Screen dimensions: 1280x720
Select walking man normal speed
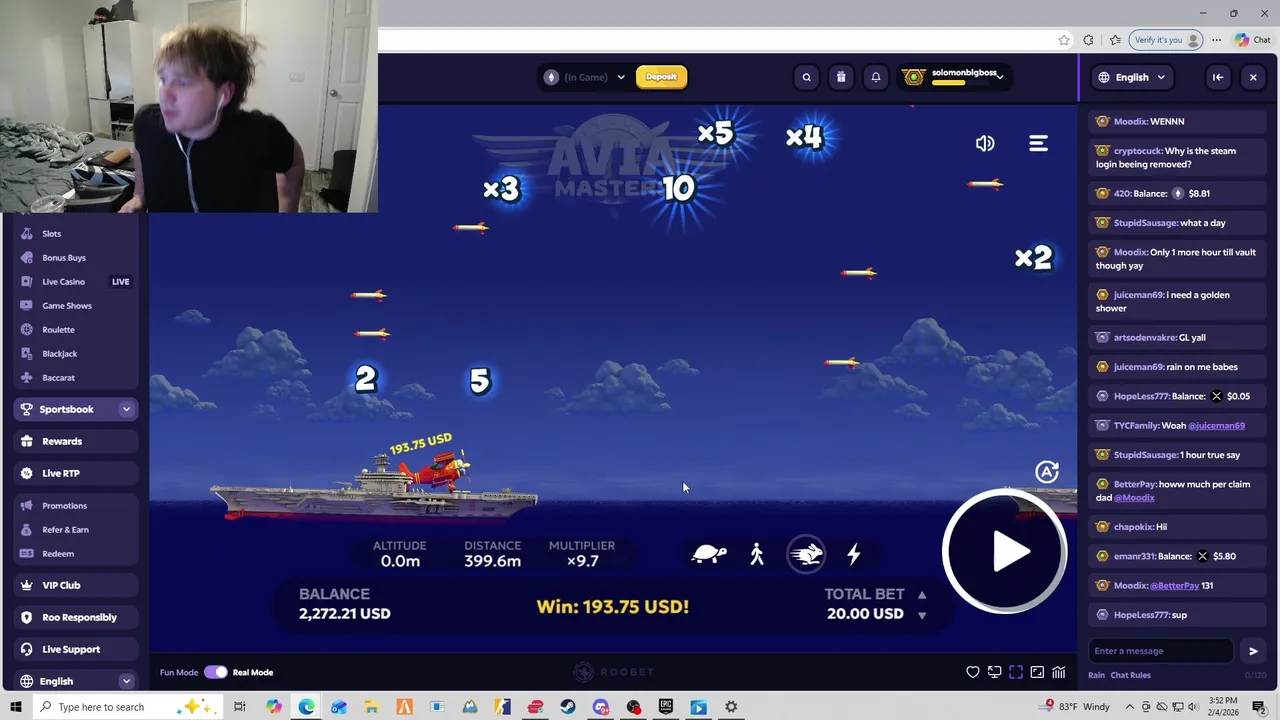(x=757, y=554)
